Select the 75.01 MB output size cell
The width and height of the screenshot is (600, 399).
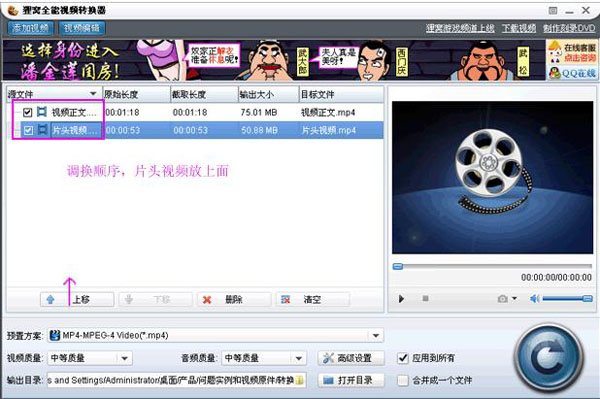click(259, 112)
